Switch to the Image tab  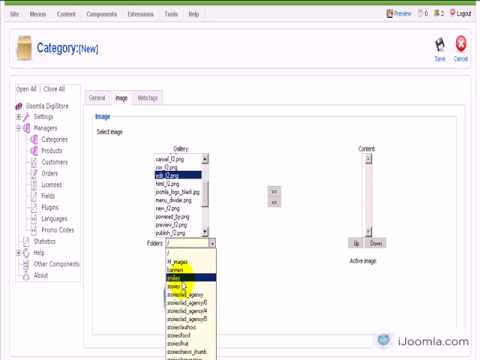[121, 98]
